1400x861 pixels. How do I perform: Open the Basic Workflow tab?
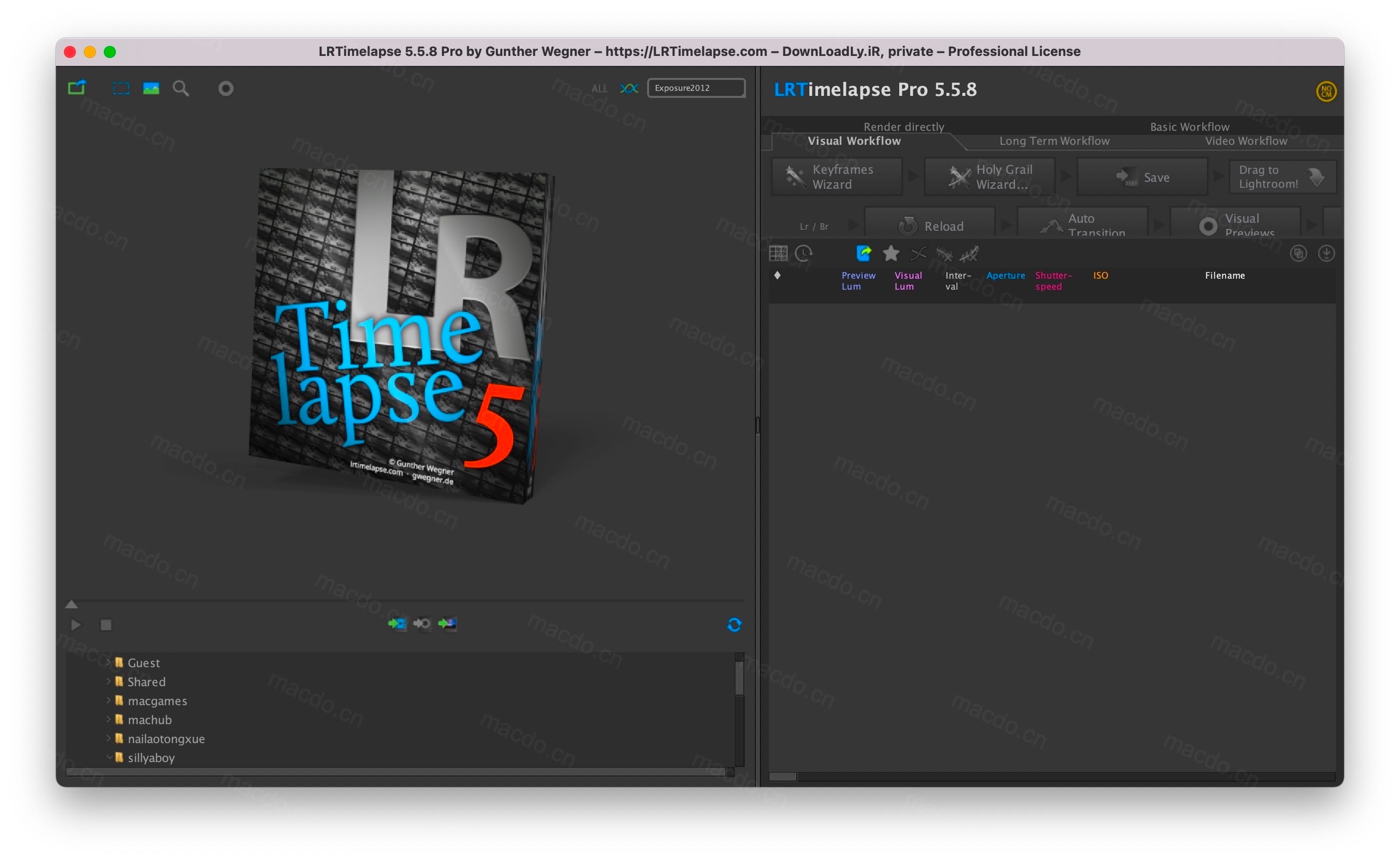(x=1189, y=126)
